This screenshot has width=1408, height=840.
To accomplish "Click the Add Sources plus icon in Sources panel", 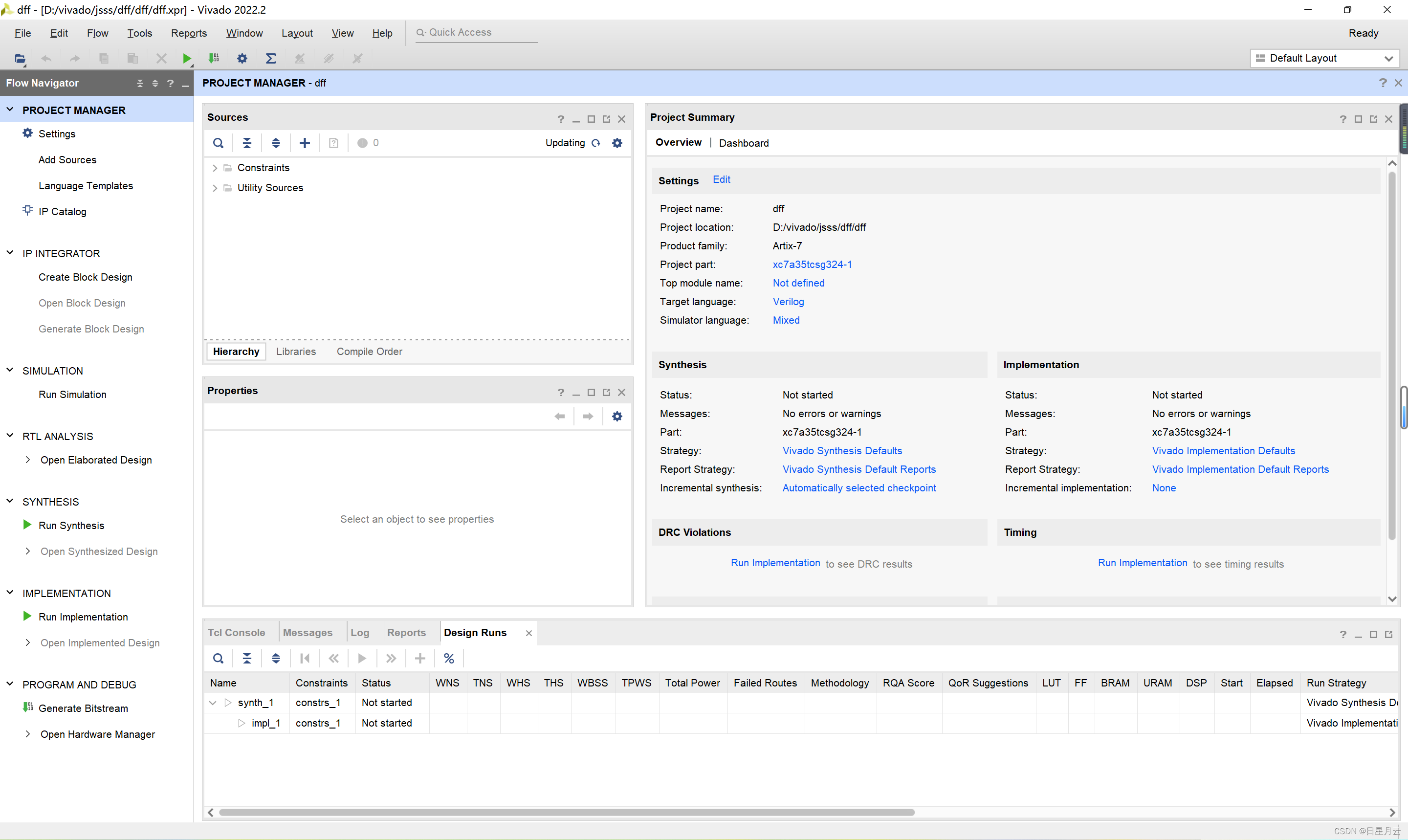I will [305, 143].
